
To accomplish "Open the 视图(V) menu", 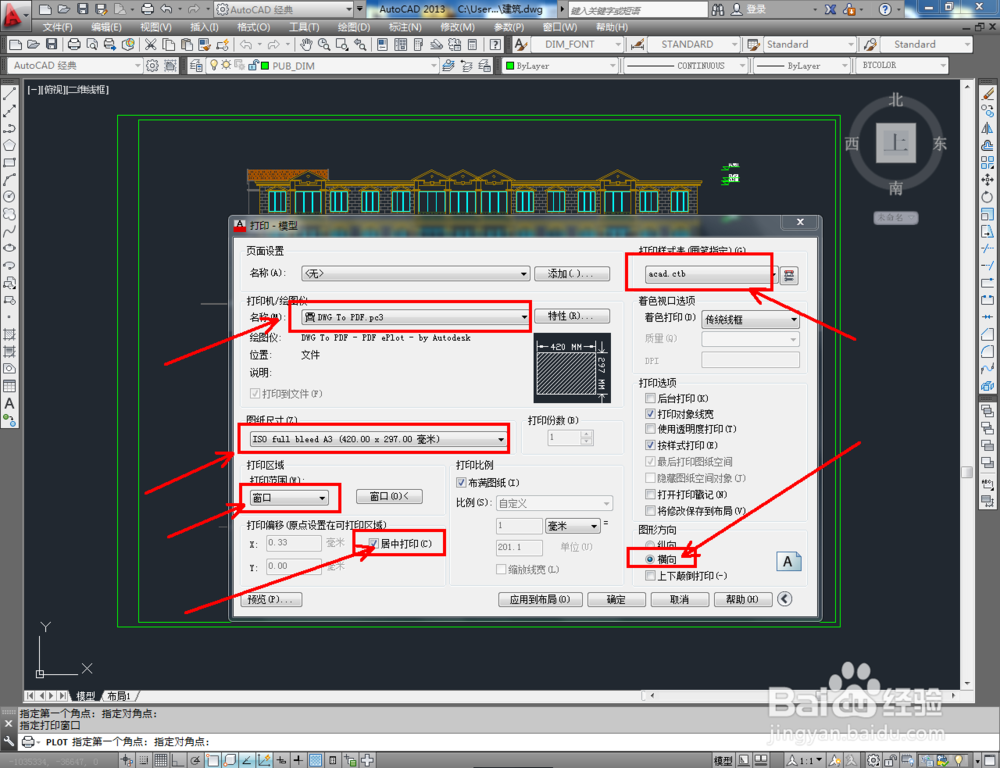I will coord(156,27).
